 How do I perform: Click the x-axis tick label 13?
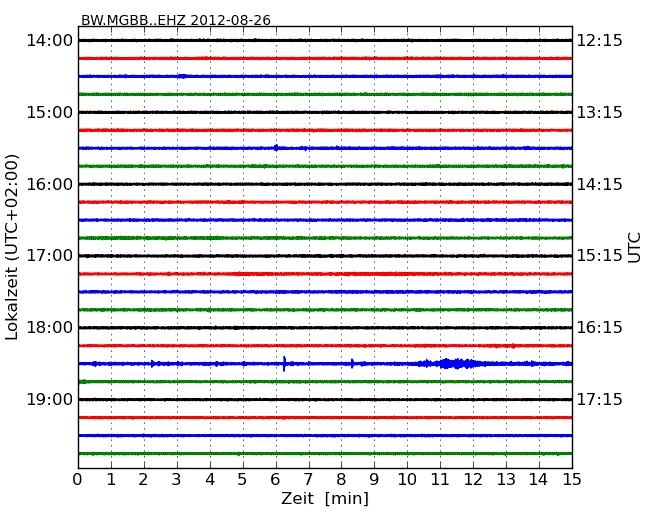pos(506,480)
